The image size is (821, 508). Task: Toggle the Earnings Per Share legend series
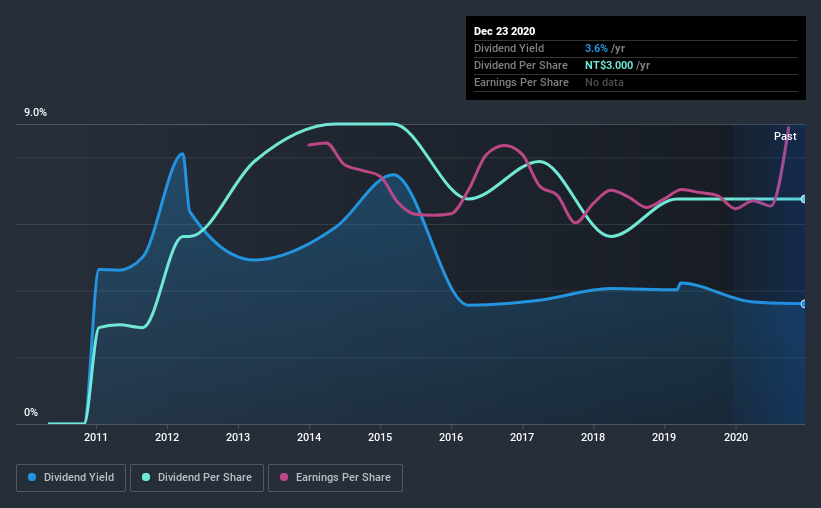(x=336, y=478)
